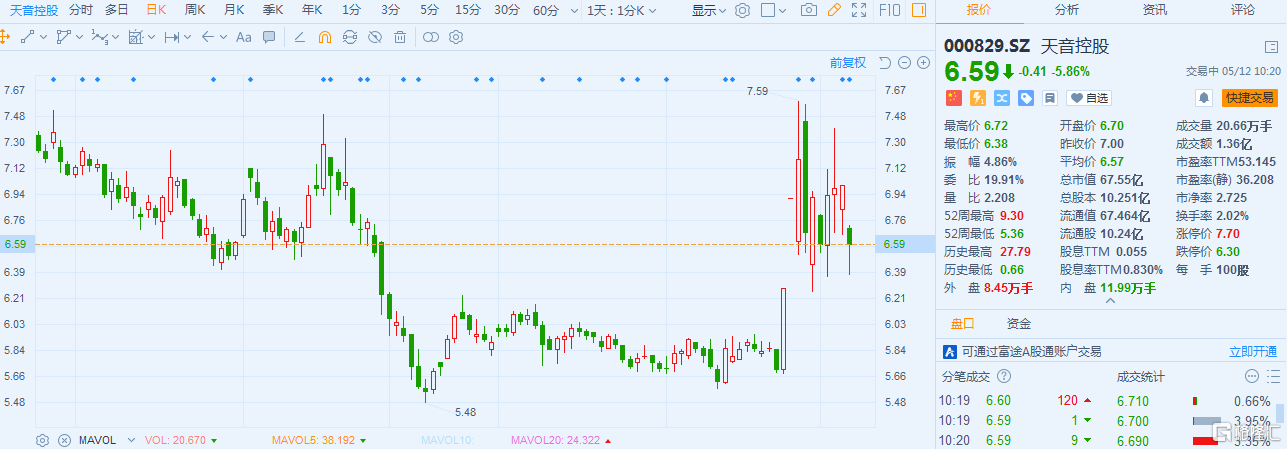This screenshot has height=449, width=1287.
Task: Open the 分析 analysis tab
Action: (1067, 10)
